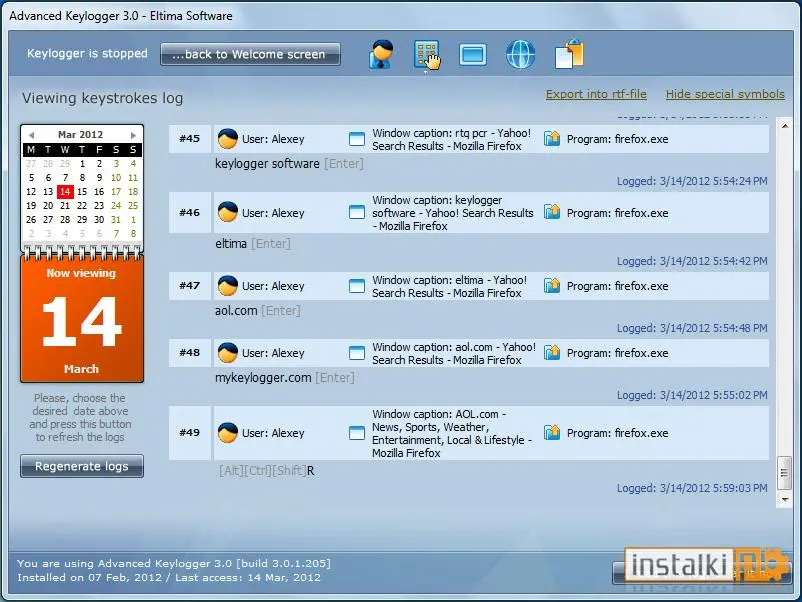This screenshot has width=802, height=602.
Task: Select March 19 in the calendar
Action: (31, 205)
